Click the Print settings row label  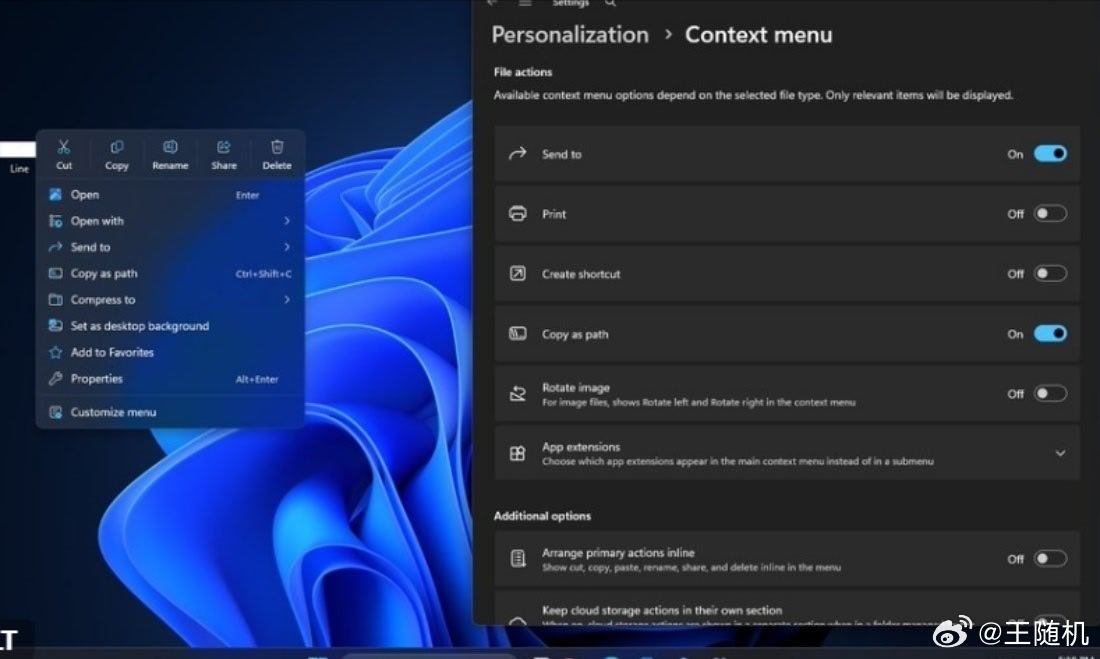click(x=554, y=214)
